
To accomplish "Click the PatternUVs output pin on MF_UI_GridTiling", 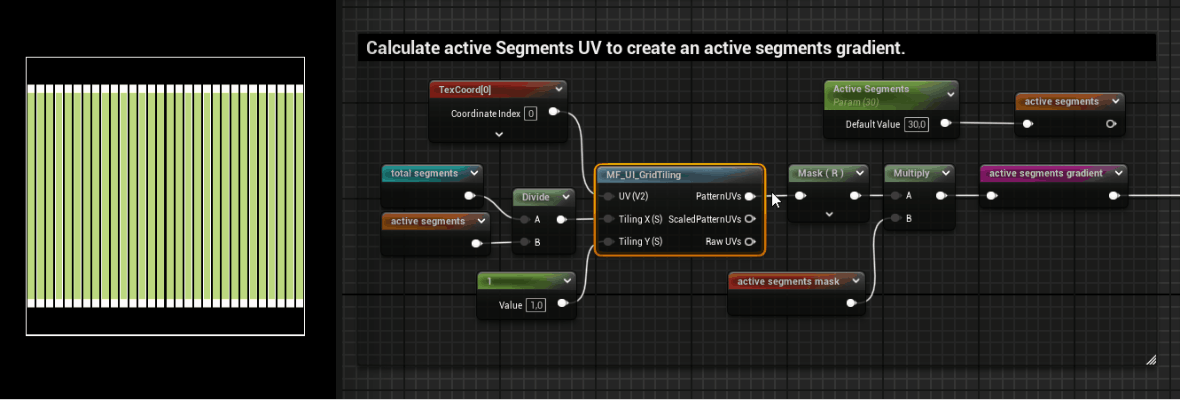I will 750,197.
